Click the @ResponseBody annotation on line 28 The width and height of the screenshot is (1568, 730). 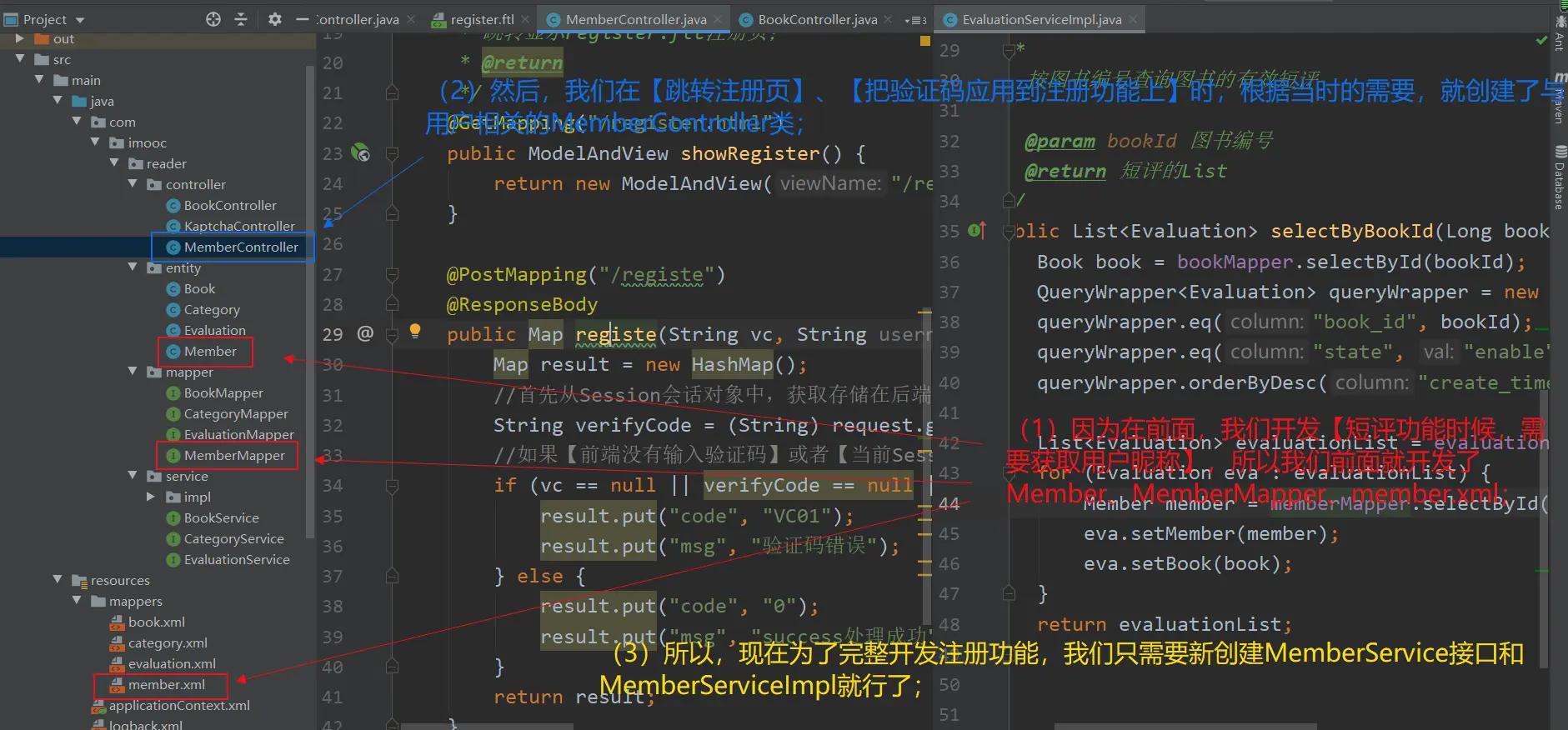(522, 304)
